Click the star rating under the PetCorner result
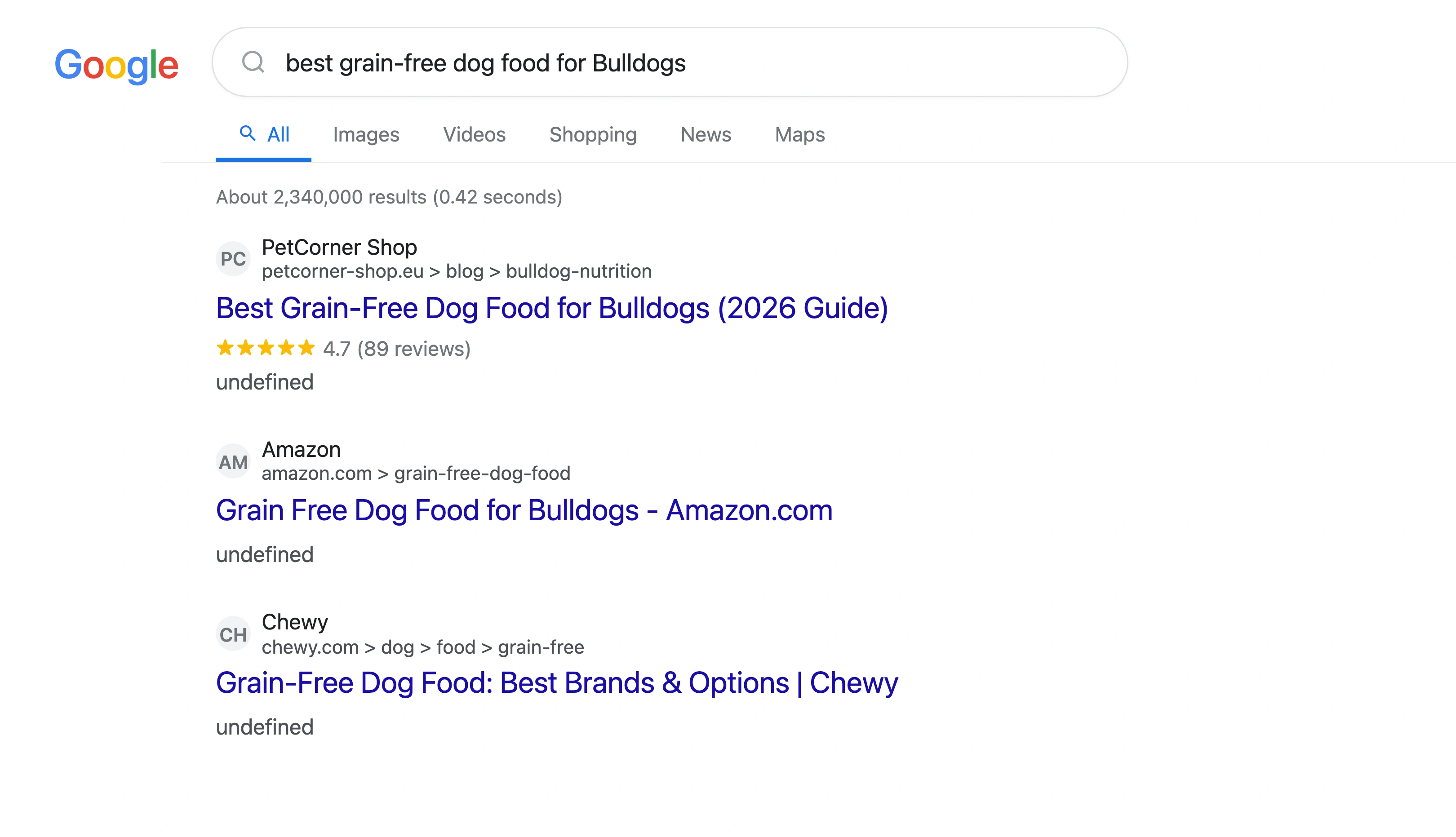Viewport: 1456px width, 837px height. coord(266,348)
